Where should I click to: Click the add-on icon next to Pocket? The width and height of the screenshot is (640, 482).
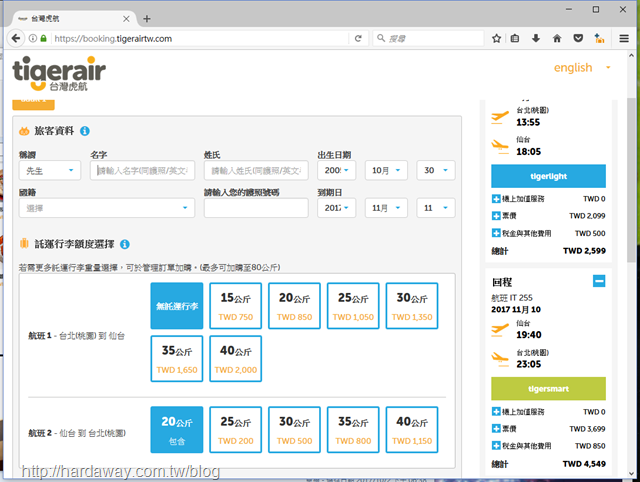click(x=599, y=38)
